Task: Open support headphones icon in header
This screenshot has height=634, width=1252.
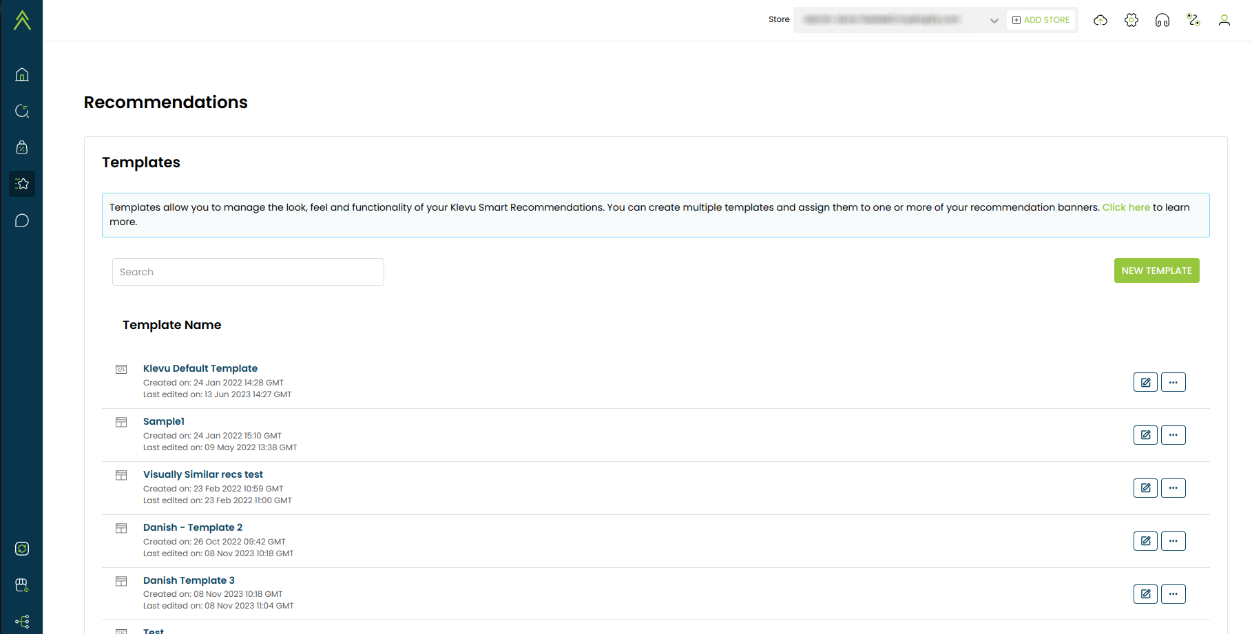Action: [x=1162, y=20]
